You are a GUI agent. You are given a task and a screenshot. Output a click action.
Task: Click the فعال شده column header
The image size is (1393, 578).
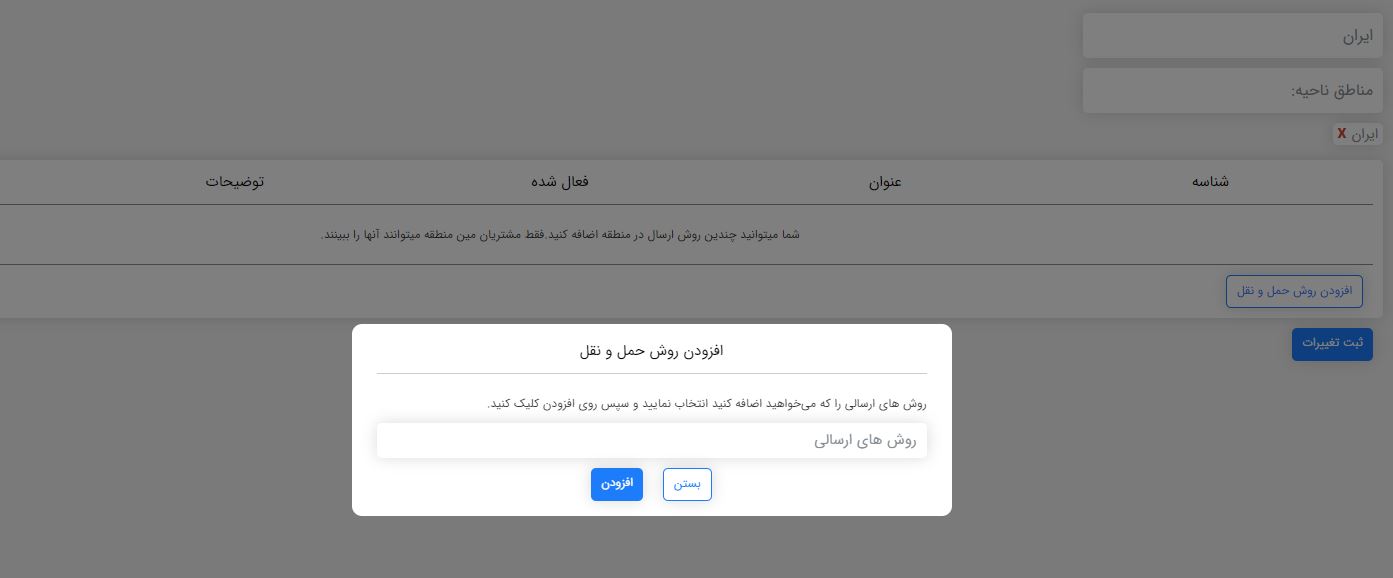tap(560, 182)
